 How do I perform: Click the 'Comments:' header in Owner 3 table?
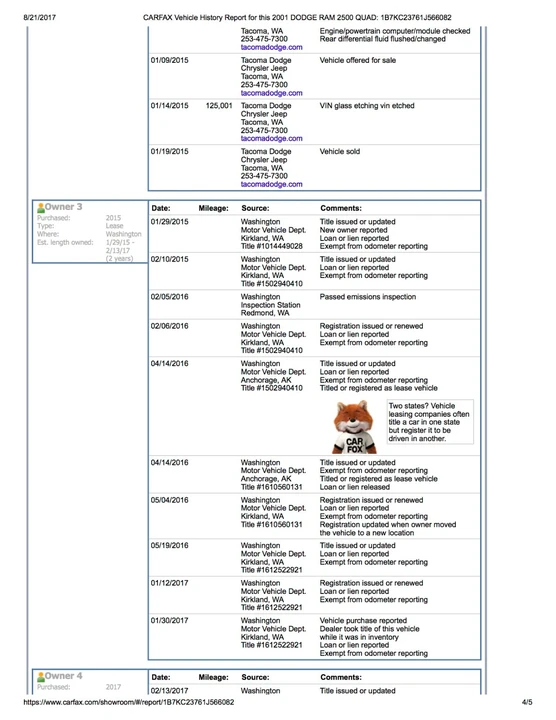(341, 208)
